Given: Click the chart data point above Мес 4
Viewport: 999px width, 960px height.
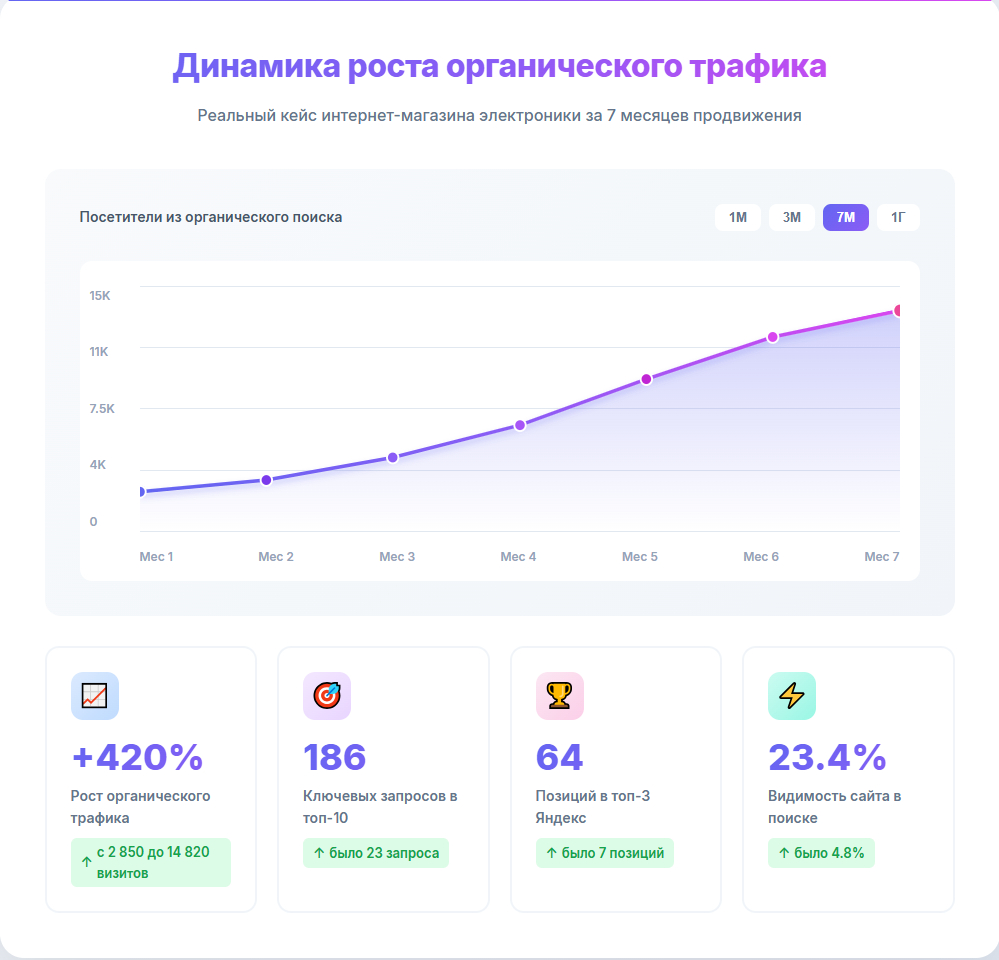Looking at the screenshot, I should (x=520, y=425).
